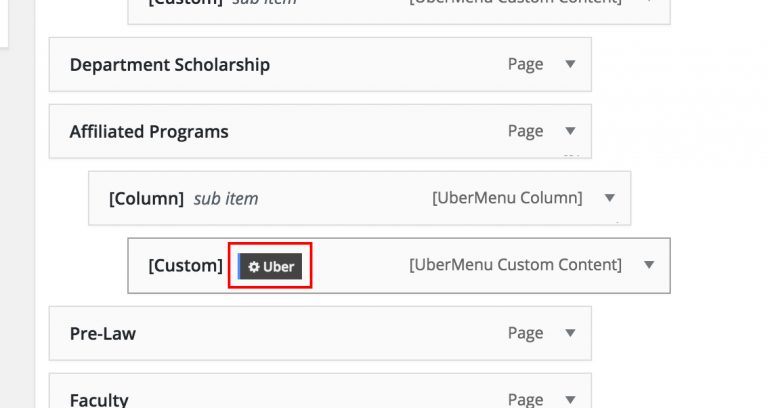Select the Faculty menu item title

(99, 400)
